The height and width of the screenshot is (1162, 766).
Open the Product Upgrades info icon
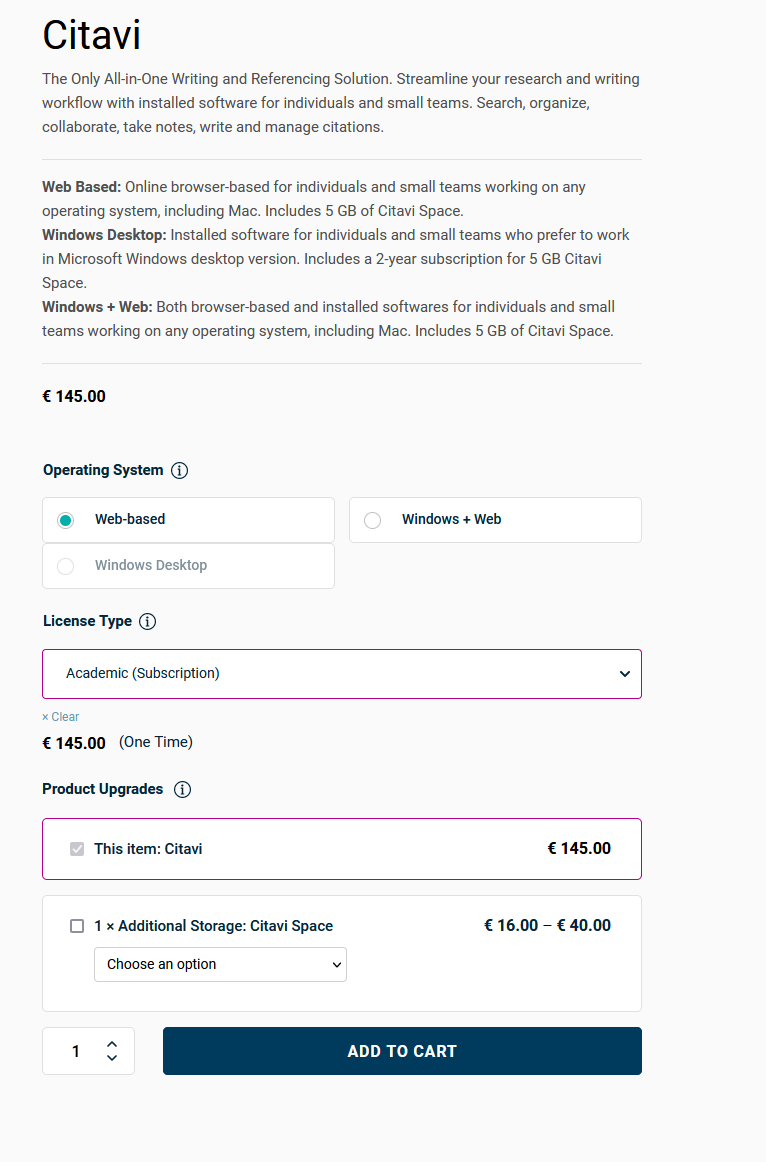(182, 789)
